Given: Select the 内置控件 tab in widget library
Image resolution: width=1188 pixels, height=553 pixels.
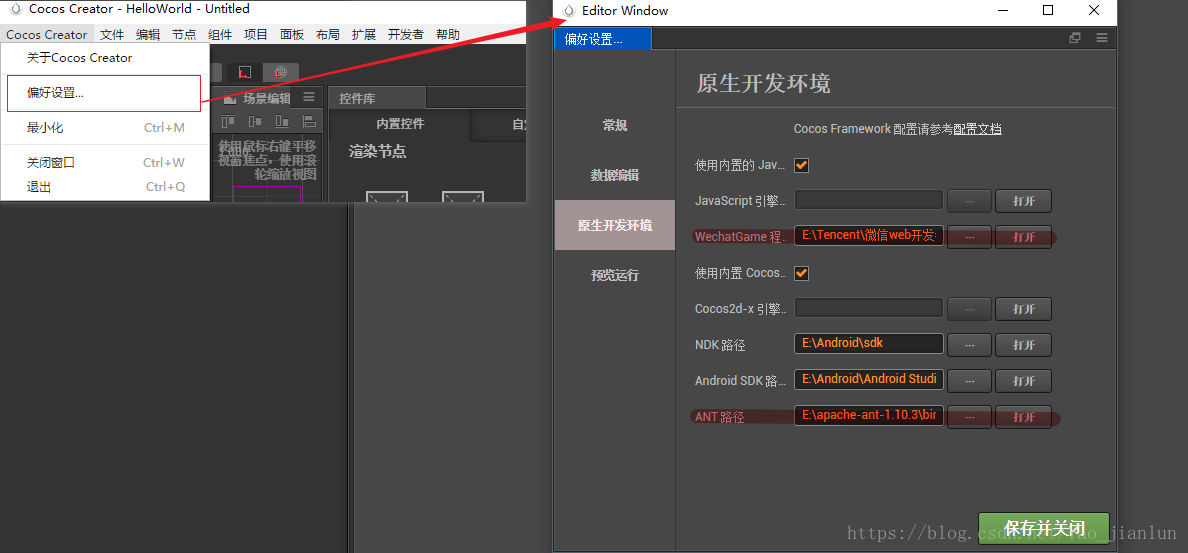Looking at the screenshot, I should (400, 124).
